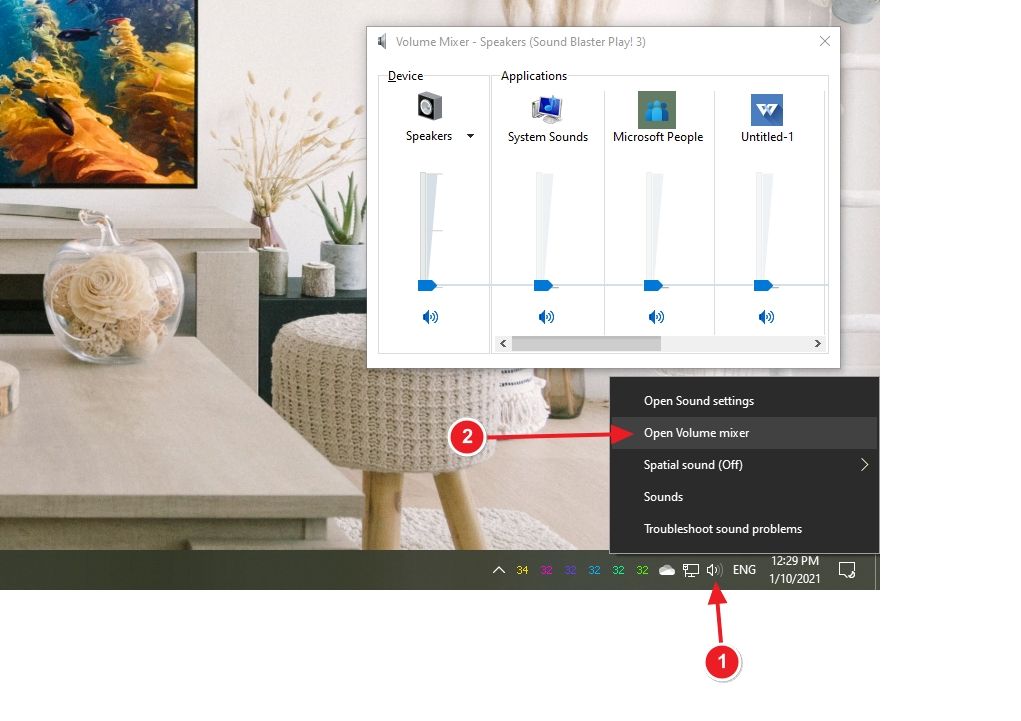Open the Action Center notifications icon

(x=847, y=570)
